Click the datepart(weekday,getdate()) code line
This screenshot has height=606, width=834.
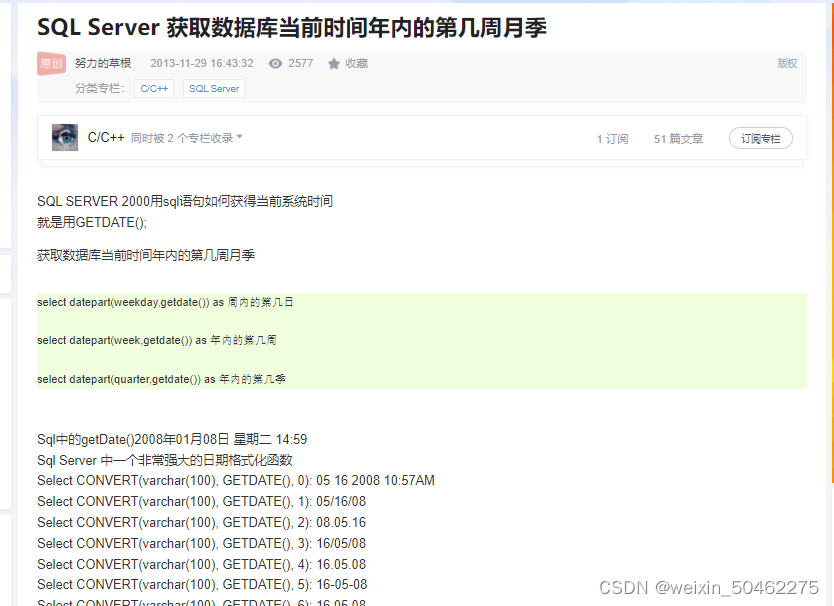point(165,302)
